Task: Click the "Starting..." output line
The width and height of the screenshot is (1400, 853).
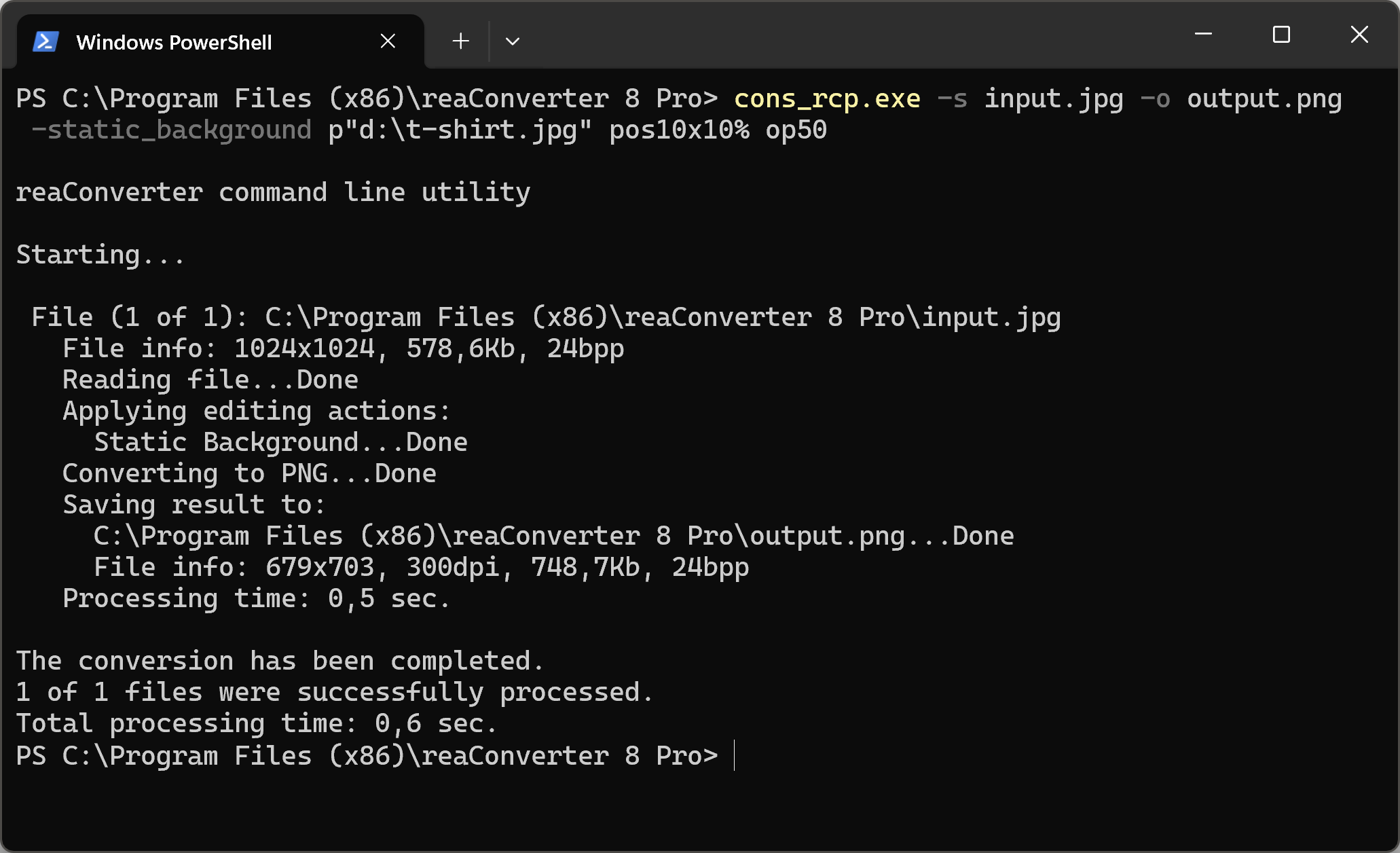Action: click(100, 255)
